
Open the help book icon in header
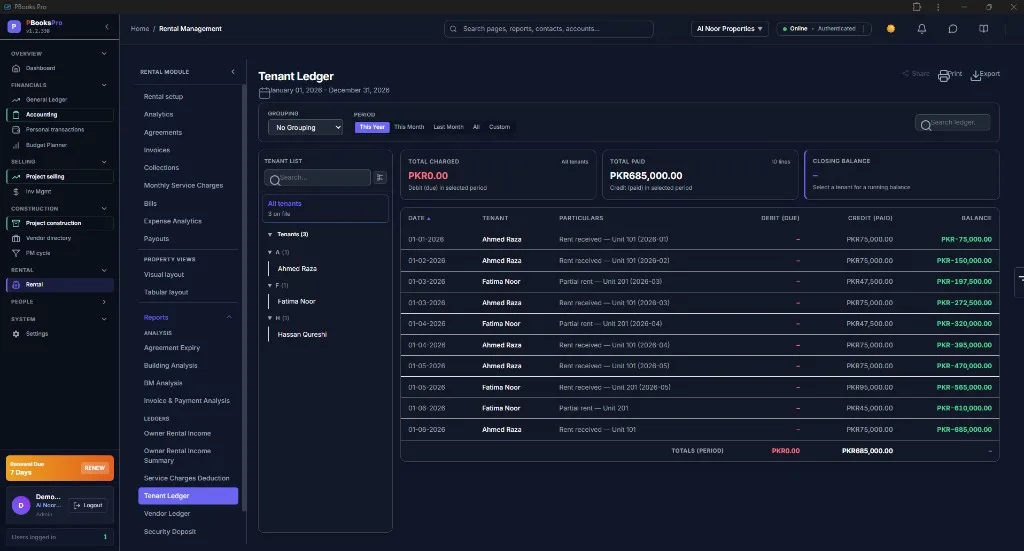point(984,29)
